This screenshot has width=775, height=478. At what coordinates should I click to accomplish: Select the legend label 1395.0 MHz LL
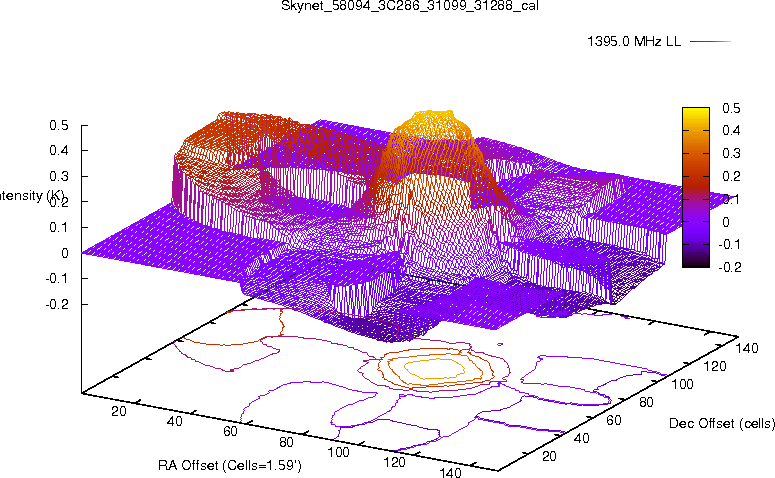point(634,42)
